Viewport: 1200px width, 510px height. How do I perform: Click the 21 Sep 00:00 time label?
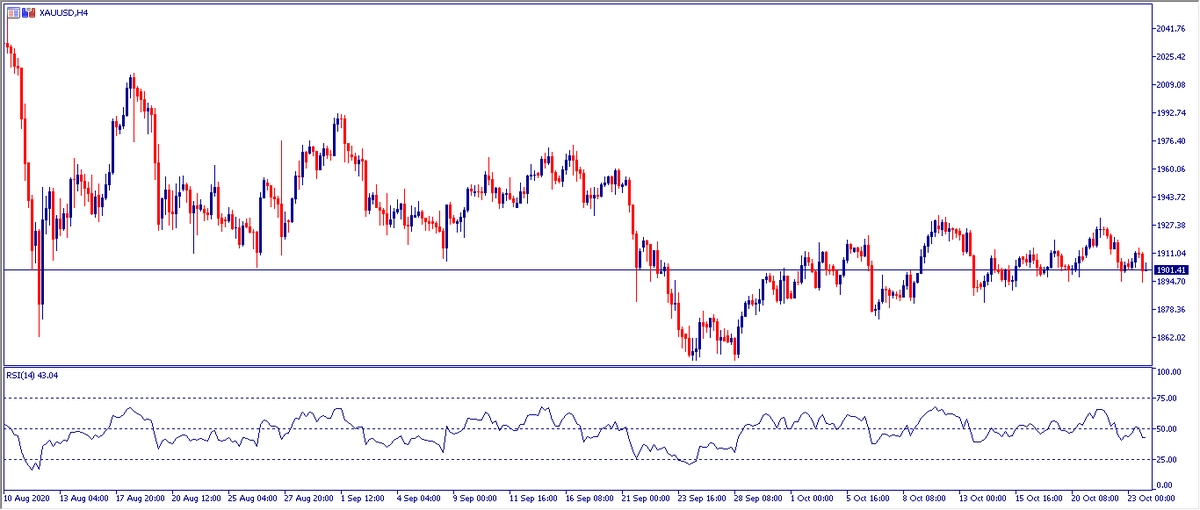tap(646, 497)
